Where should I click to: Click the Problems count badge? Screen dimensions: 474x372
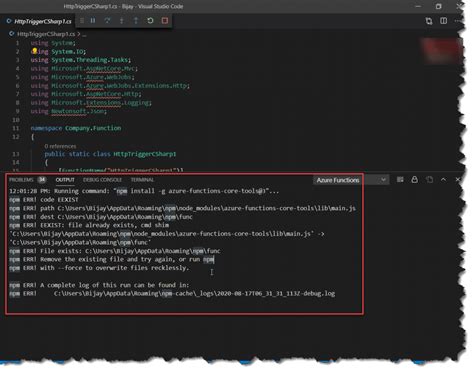coord(42,180)
